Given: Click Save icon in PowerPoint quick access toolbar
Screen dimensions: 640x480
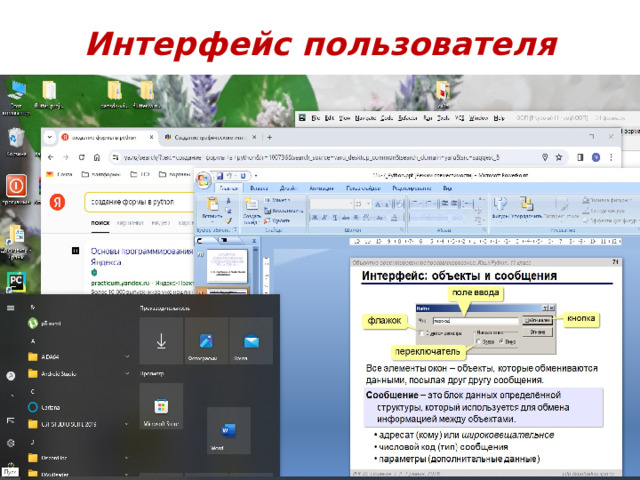Looking at the screenshot, I should point(220,176).
